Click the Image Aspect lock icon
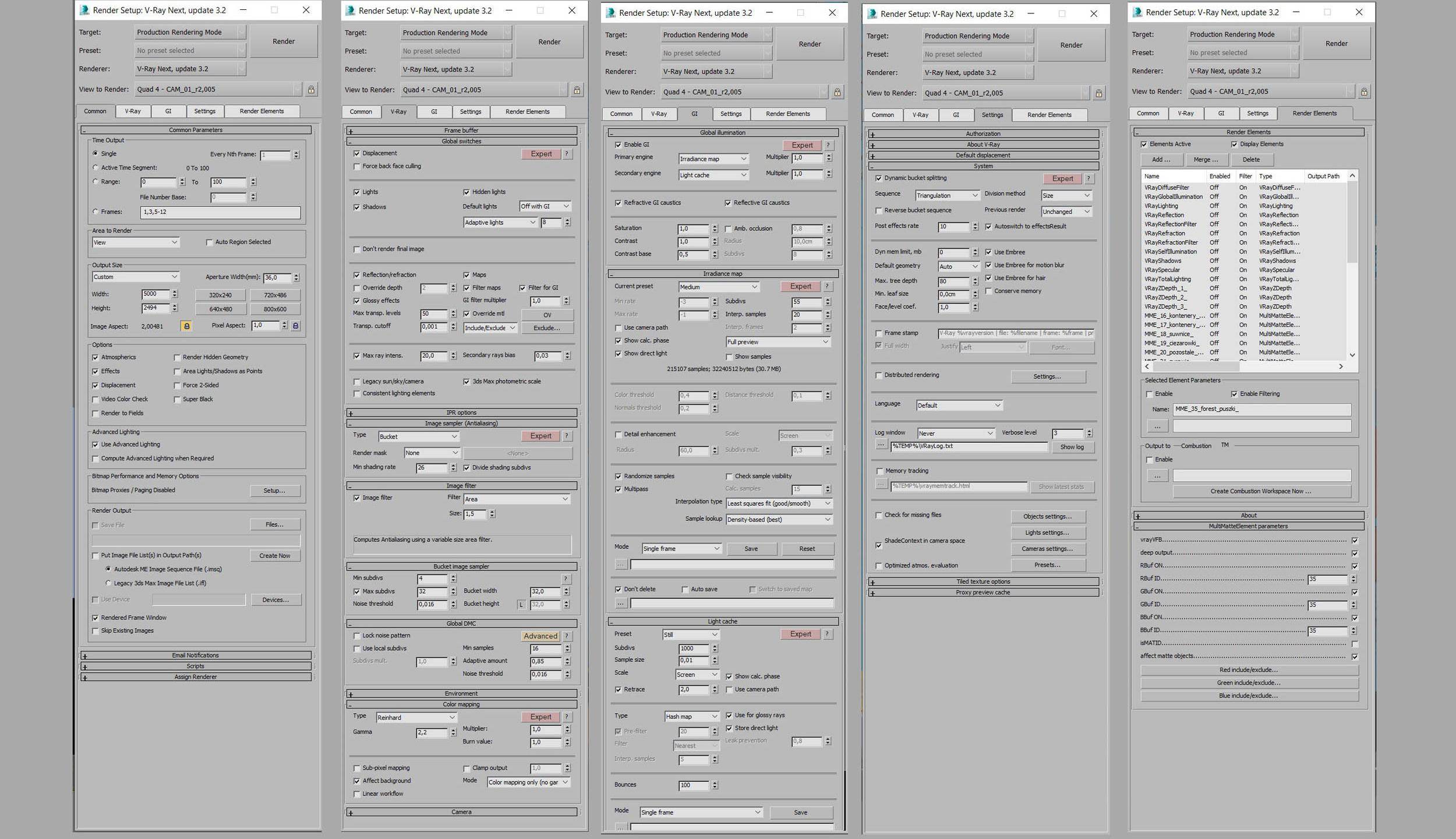 coord(186,326)
